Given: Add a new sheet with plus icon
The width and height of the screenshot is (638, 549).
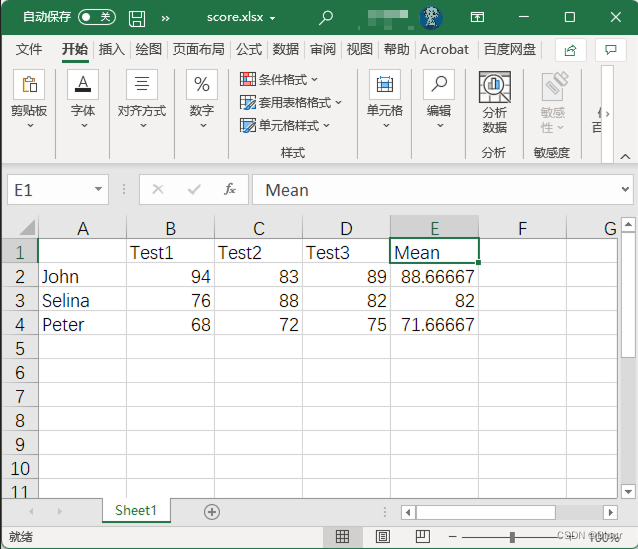Looking at the screenshot, I should coord(212,512).
